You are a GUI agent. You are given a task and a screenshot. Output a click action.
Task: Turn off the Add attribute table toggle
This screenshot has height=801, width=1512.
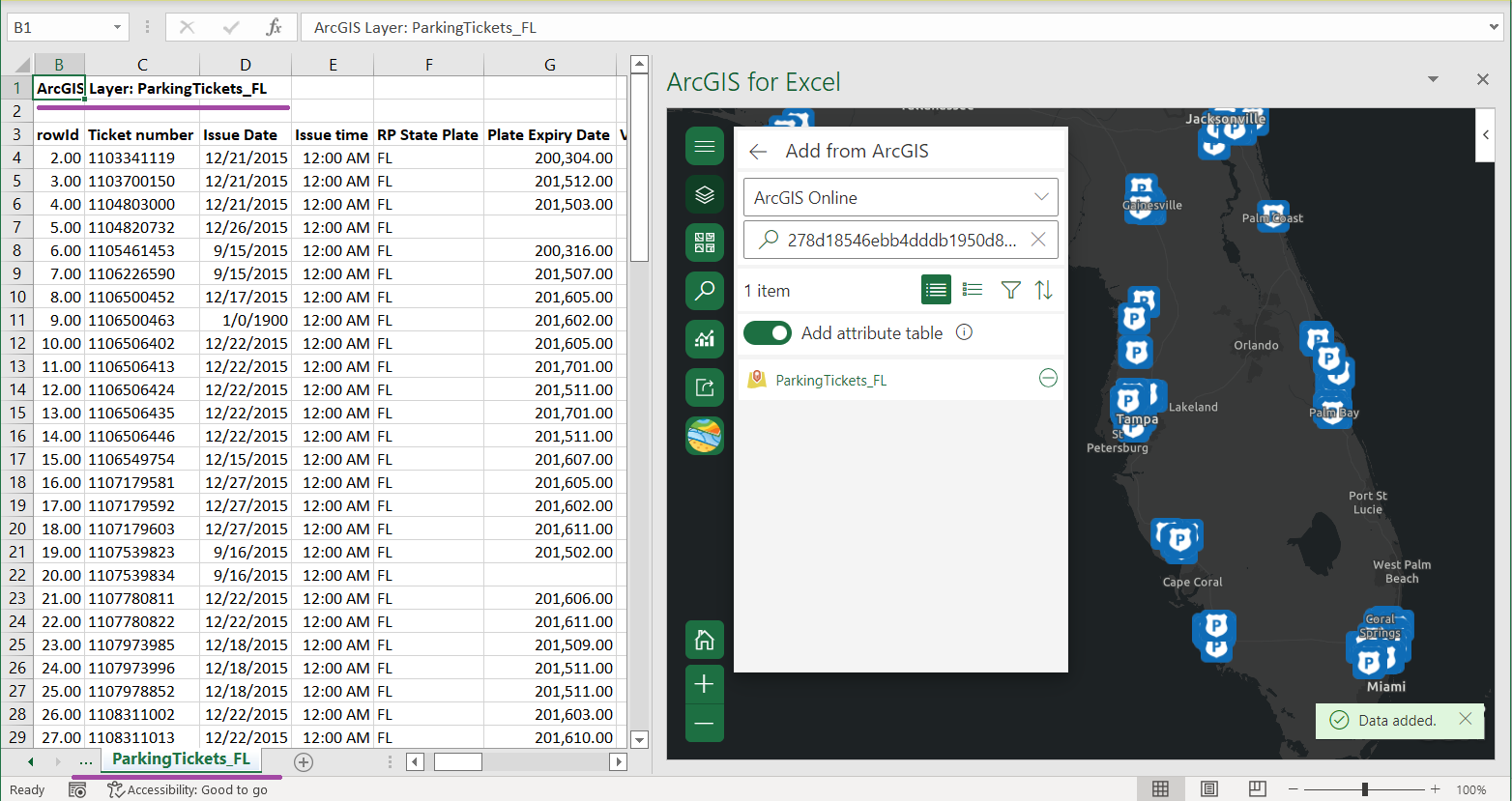(768, 333)
